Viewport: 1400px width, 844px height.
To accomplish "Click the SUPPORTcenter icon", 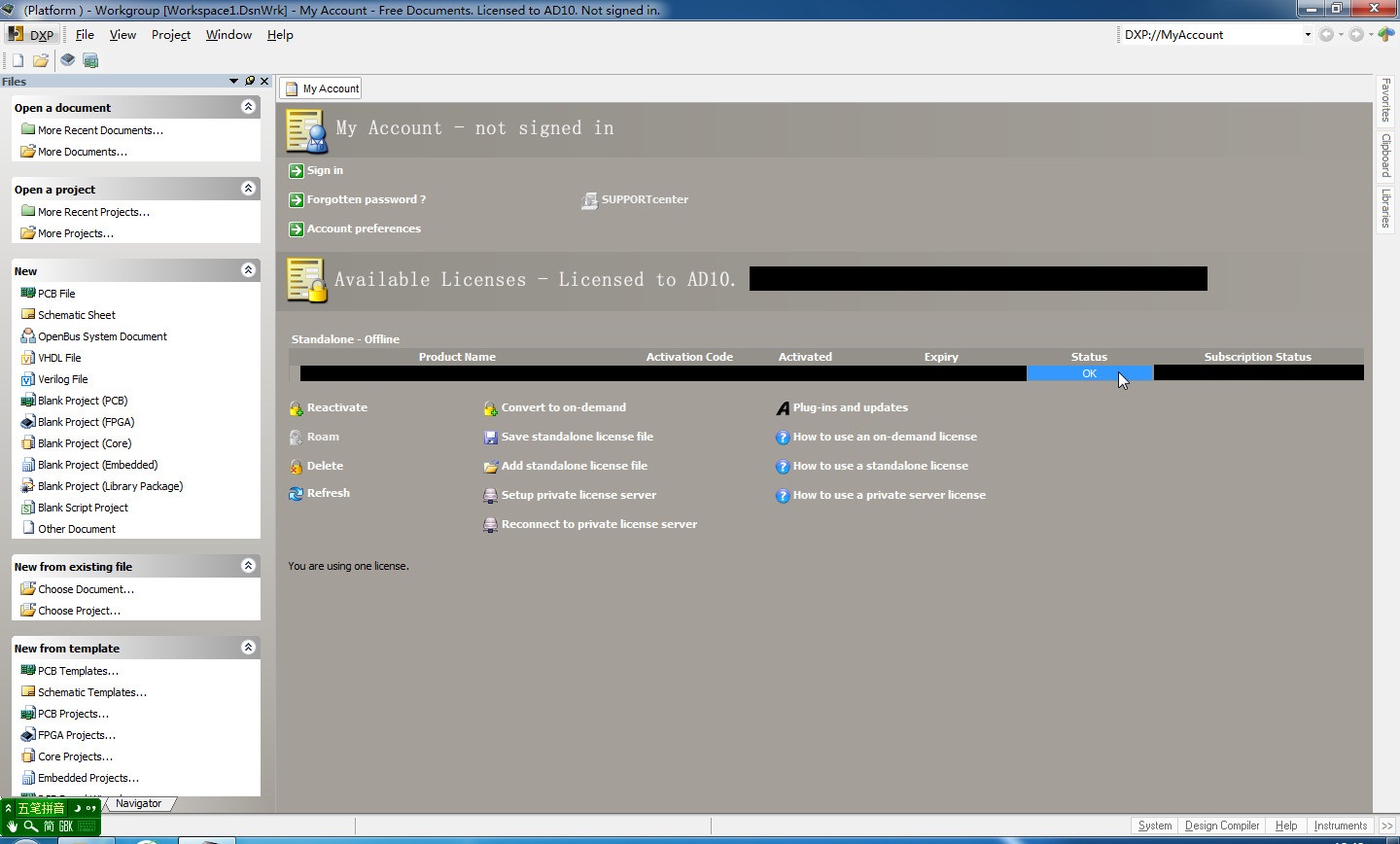I will tap(589, 200).
